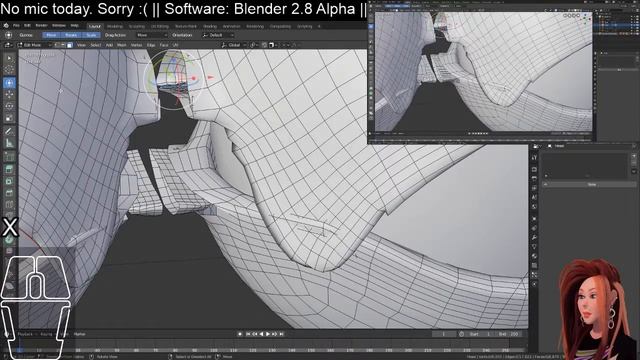Image resolution: width=640 pixels, height=360 pixels.
Task: Open the Face menu
Action: (164, 45)
